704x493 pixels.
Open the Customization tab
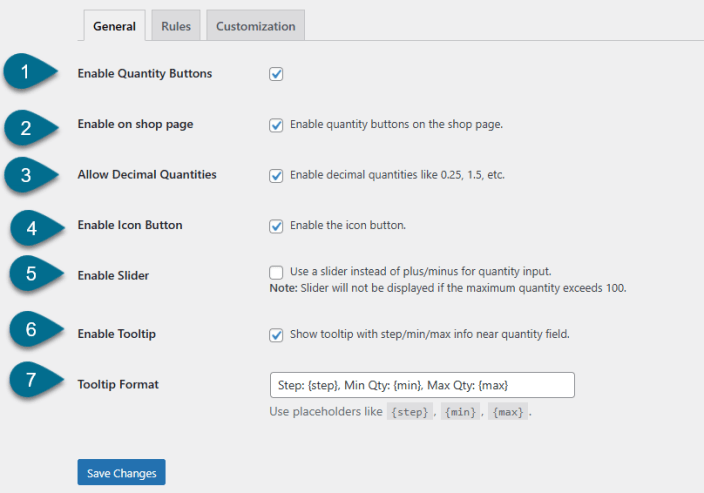(255, 26)
